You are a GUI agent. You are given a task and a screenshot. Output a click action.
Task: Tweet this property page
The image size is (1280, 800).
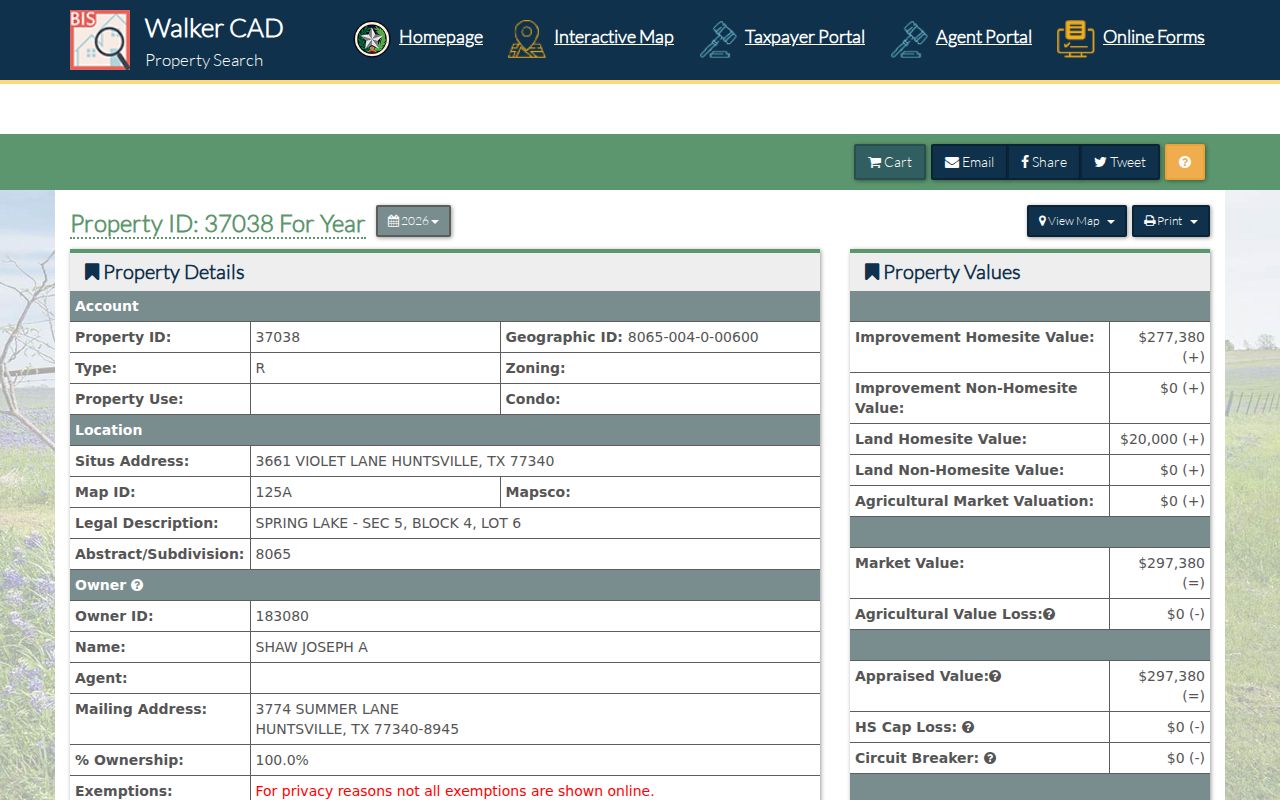coord(1120,162)
